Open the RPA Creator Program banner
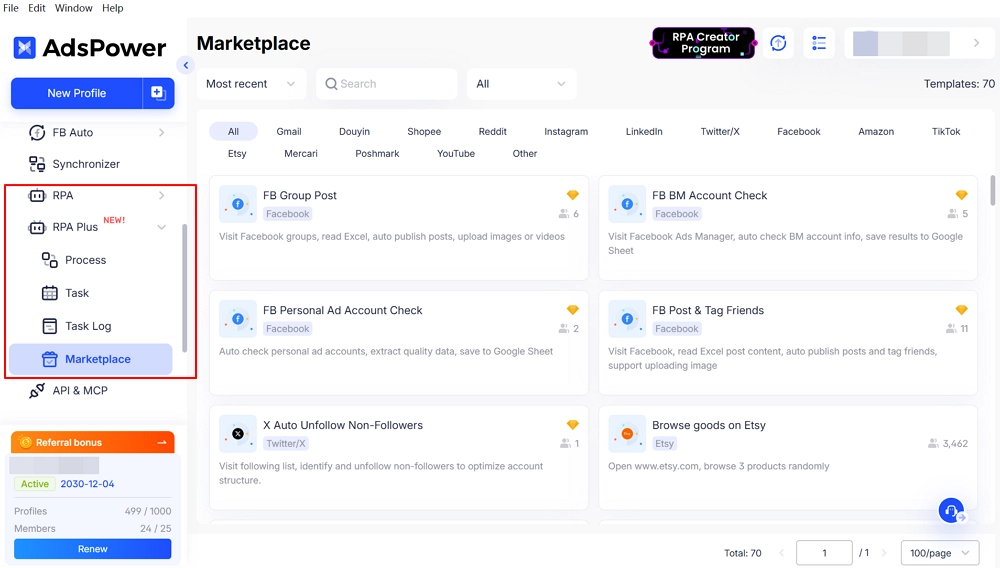The image size is (1000, 568). click(x=704, y=43)
